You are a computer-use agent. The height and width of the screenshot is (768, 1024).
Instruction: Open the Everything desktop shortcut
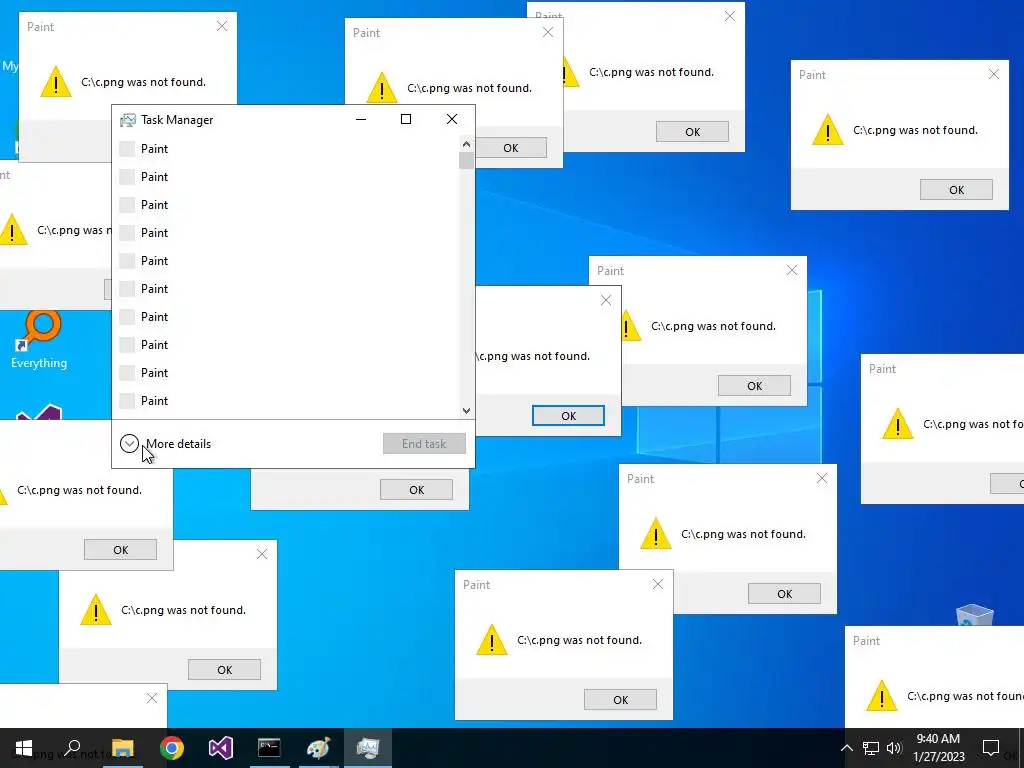pos(39,341)
